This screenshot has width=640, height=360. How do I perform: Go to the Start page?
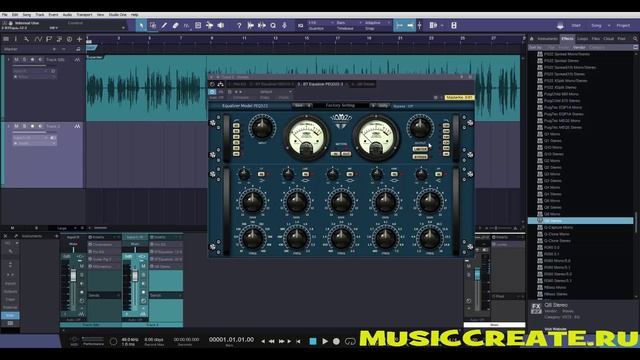(x=576, y=26)
